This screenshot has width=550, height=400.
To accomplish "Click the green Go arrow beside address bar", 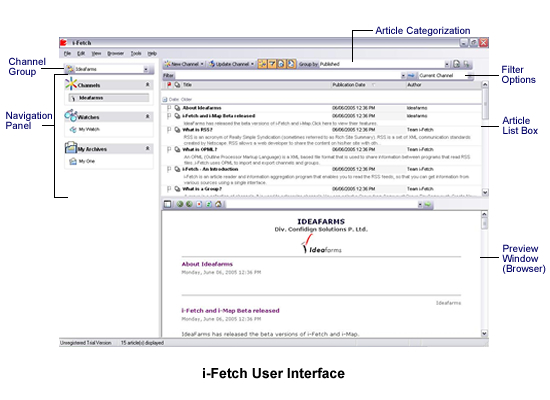I will pyautogui.click(x=428, y=204).
